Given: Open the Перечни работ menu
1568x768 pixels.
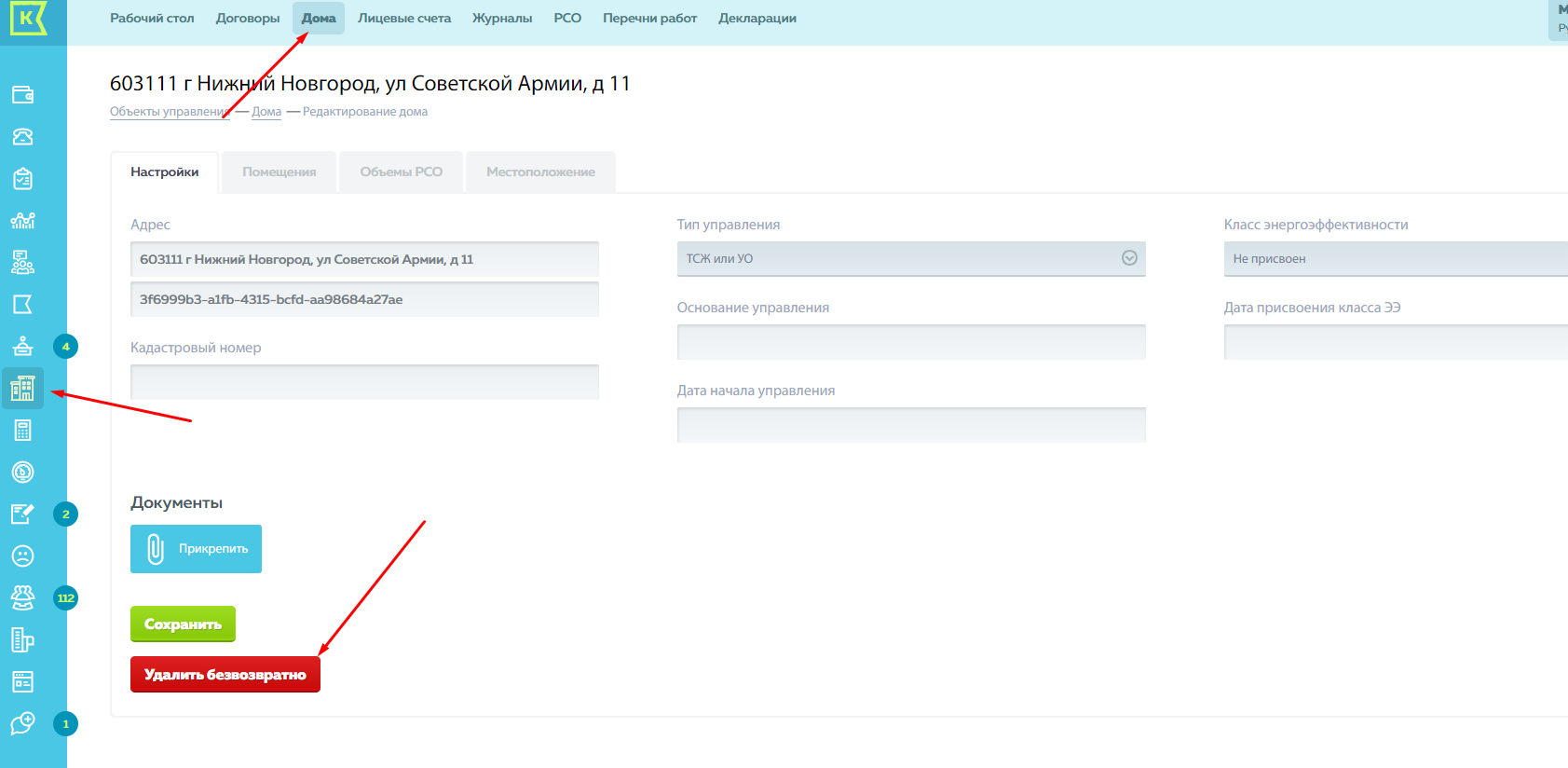Looking at the screenshot, I should (x=649, y=18).
